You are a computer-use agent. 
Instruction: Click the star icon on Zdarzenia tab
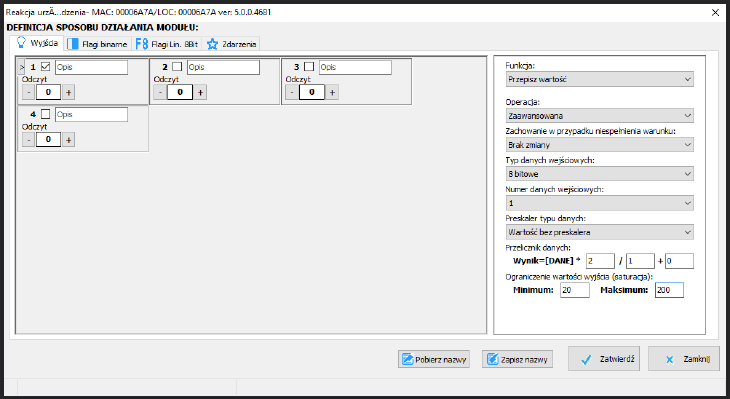tap(212, 44)
